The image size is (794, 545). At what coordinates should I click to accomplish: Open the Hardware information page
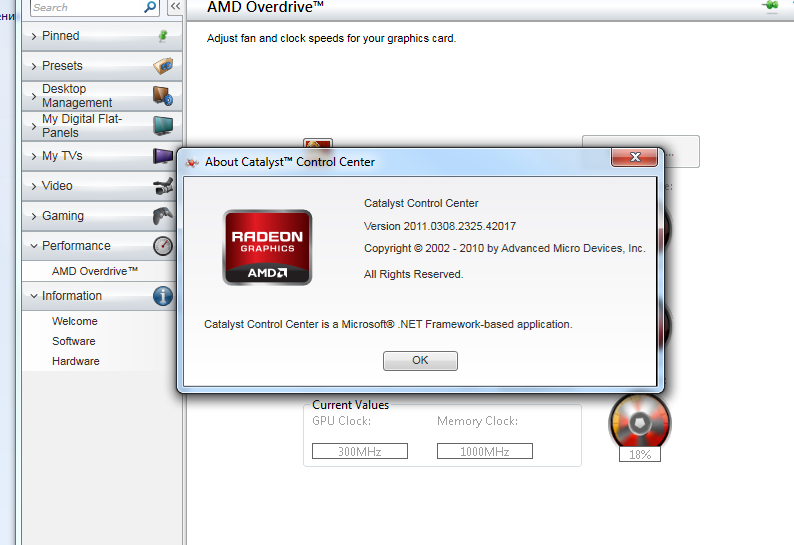point(75,361)
